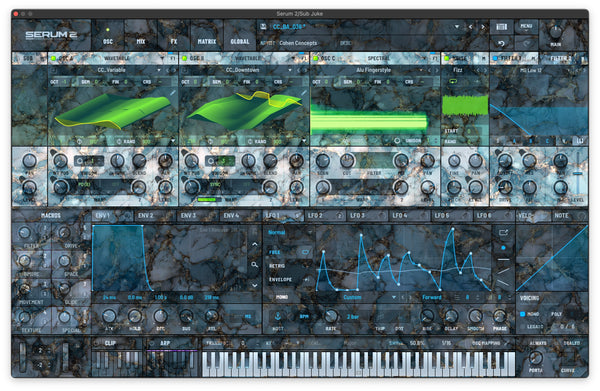Open the main preset name dropdown arrow

(x=457, y=27)
